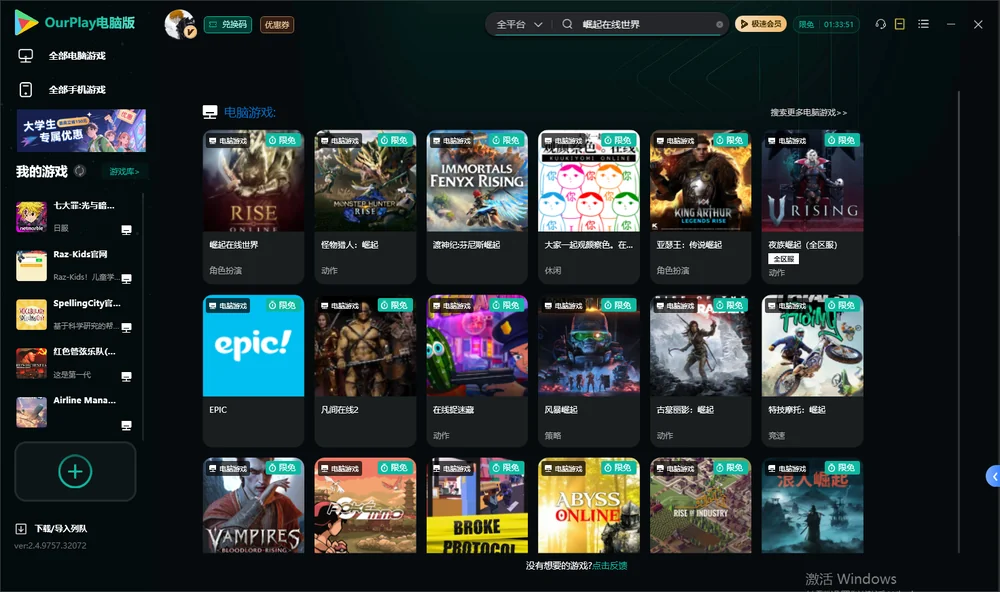Click the plus icon to add a game

pyautogui.click(x=75, y=471)
